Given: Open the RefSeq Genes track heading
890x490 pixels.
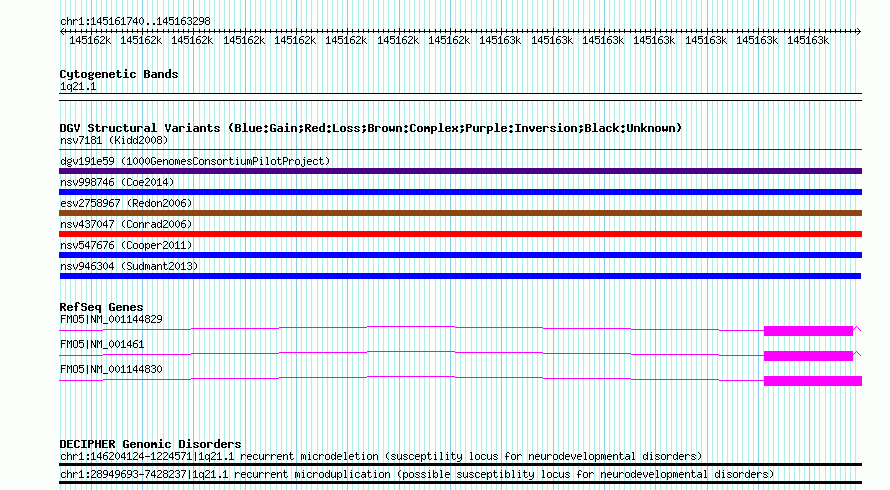Looking at the screenshot, I should coord(101,307).
